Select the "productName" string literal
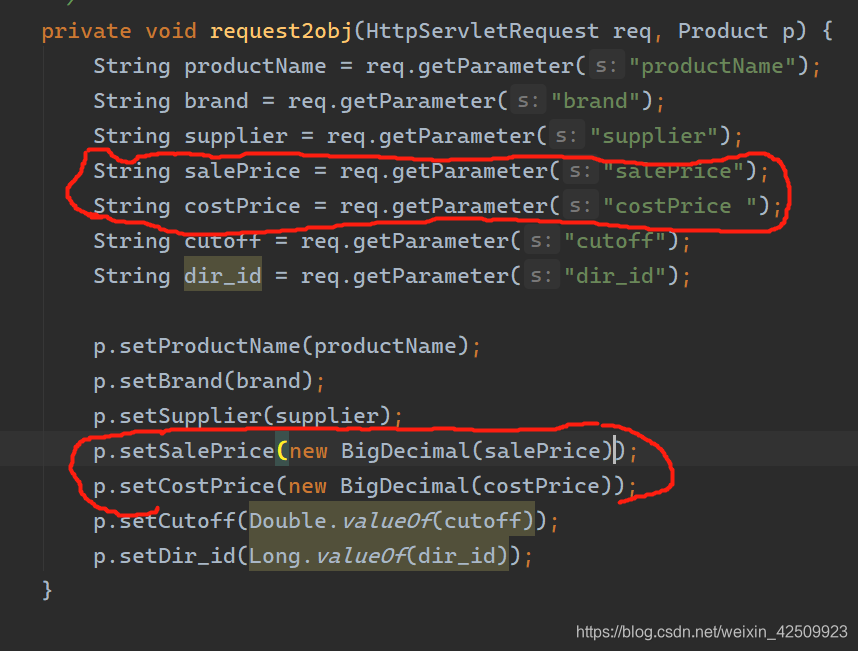This screenshot has height=651, width=858. tap(711, 66)
